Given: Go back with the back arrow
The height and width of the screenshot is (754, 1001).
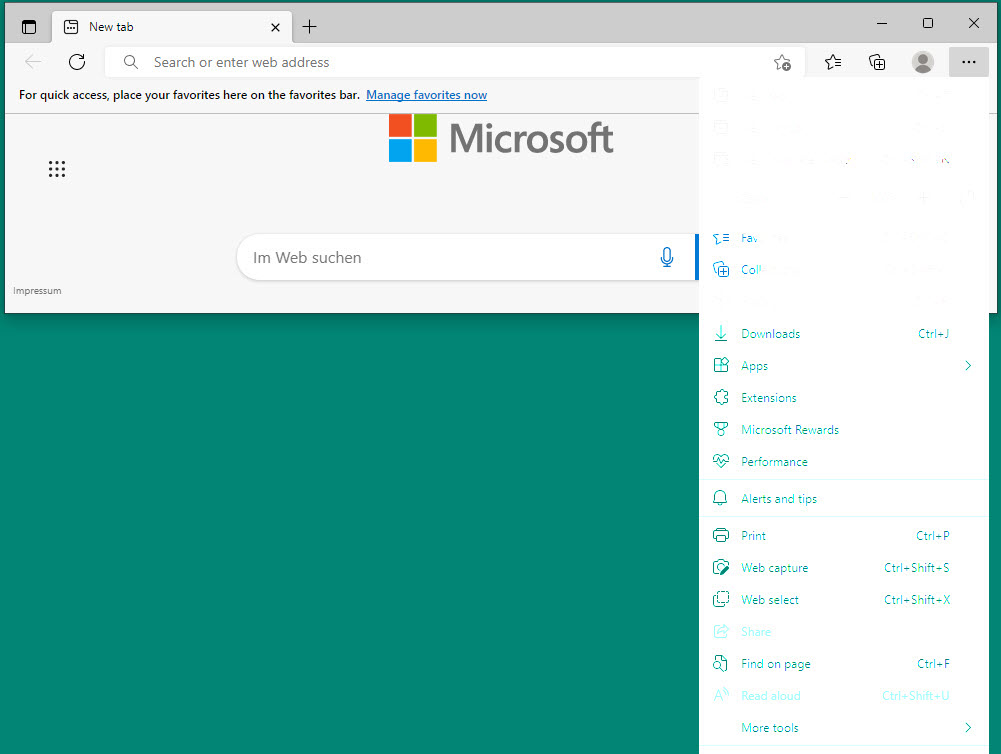Looking at the screenshot, I should click(x=33, y=62).
